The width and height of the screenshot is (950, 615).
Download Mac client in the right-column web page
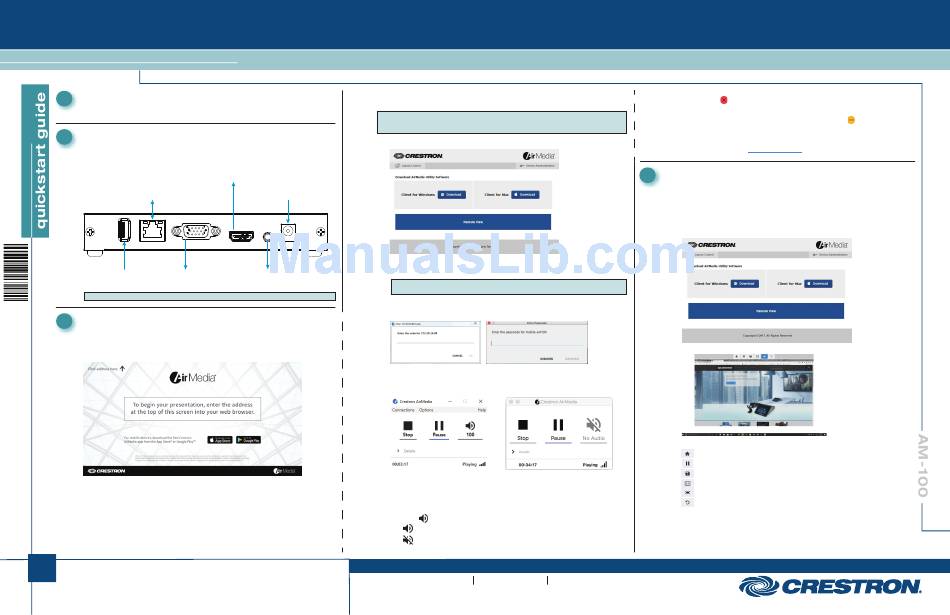tap(819, 284)
